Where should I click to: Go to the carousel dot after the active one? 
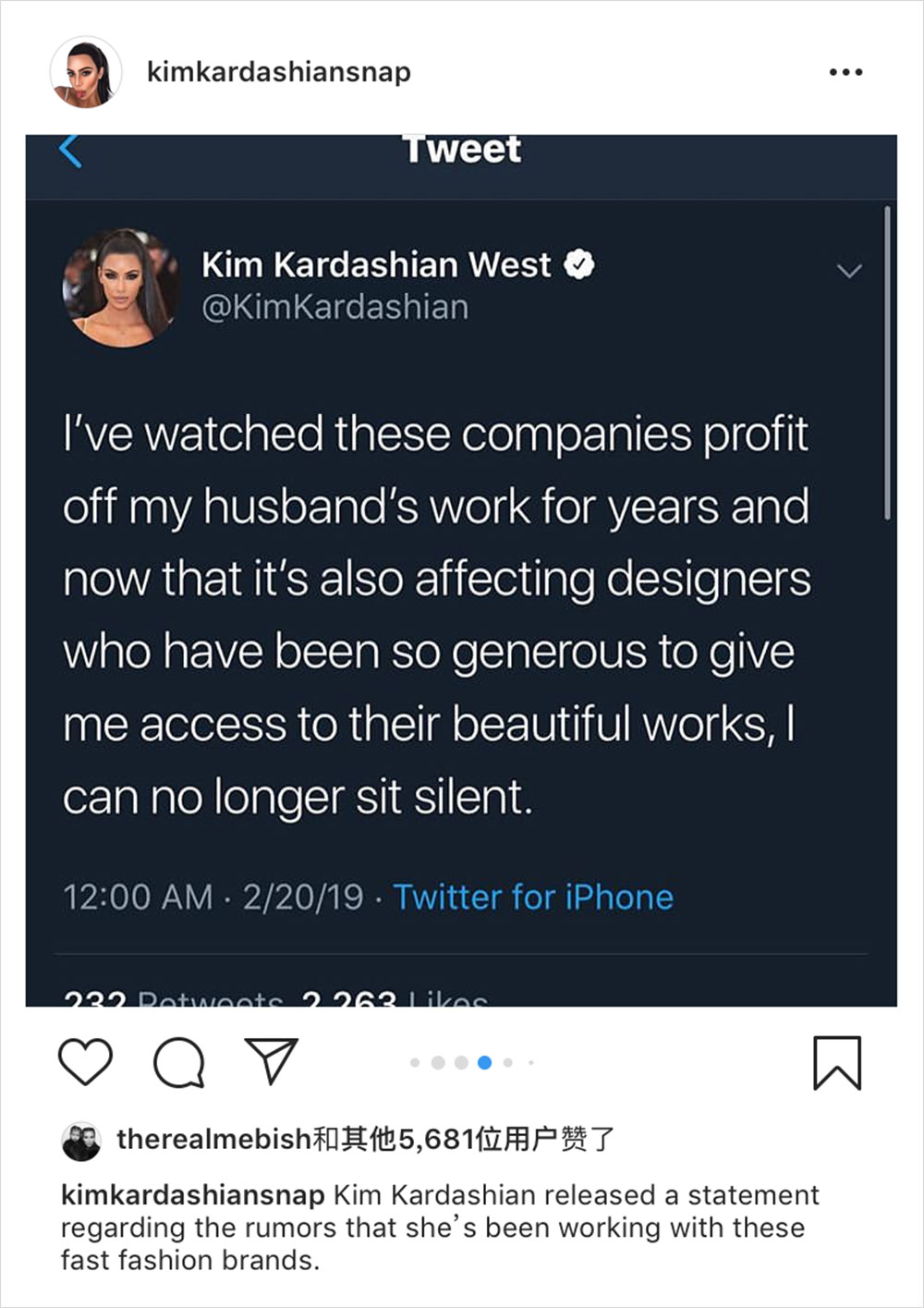(508, 1063)
